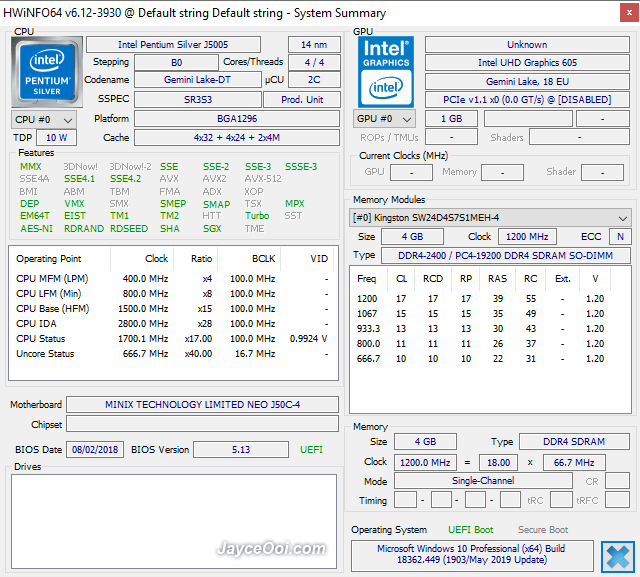Click the 18.00 memory multiplier field
Image resolution: width=640 pixels, height=577 pixels.
pyautogui.click(x=498, y=463)
